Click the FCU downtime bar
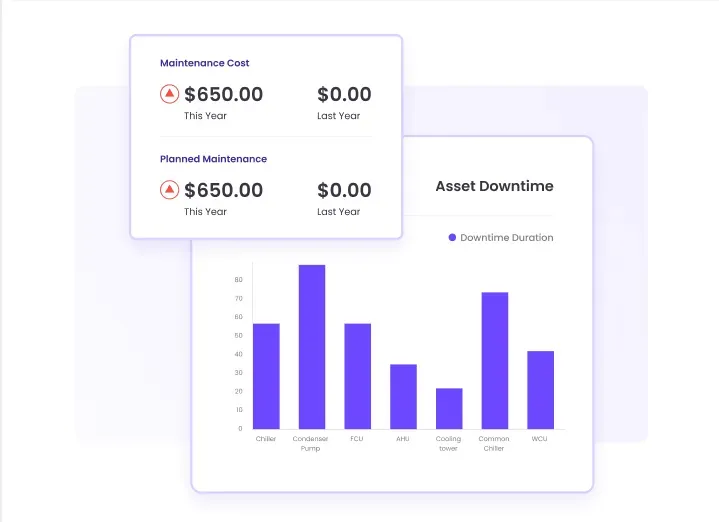 point(358,376)
